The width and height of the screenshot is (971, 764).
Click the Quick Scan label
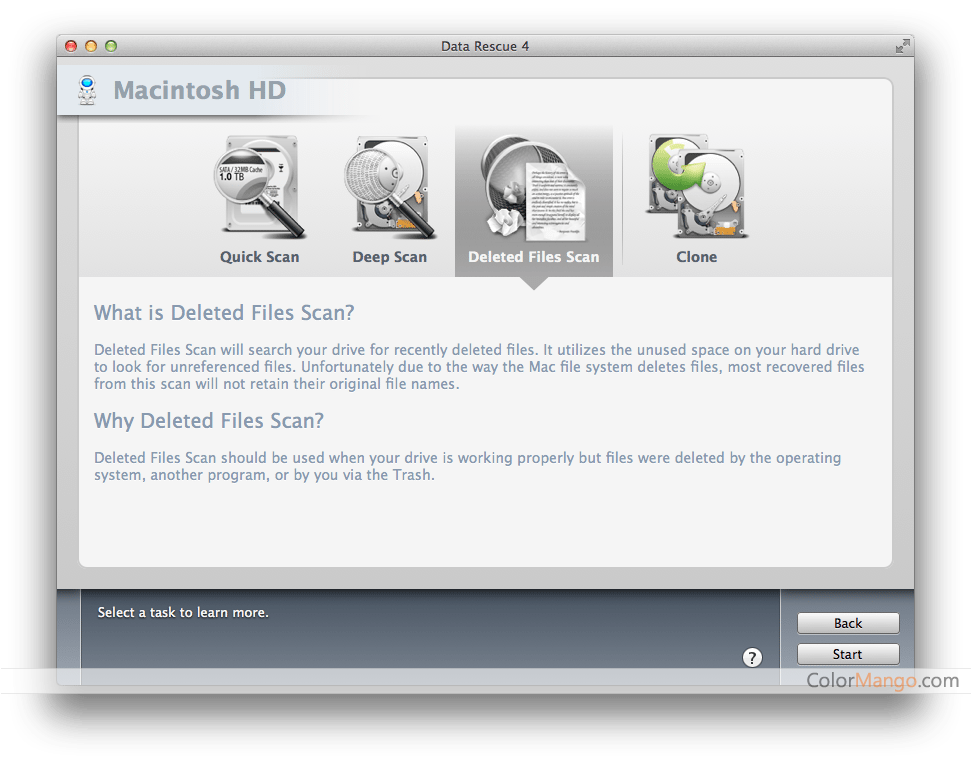click(x=260, y=257)
